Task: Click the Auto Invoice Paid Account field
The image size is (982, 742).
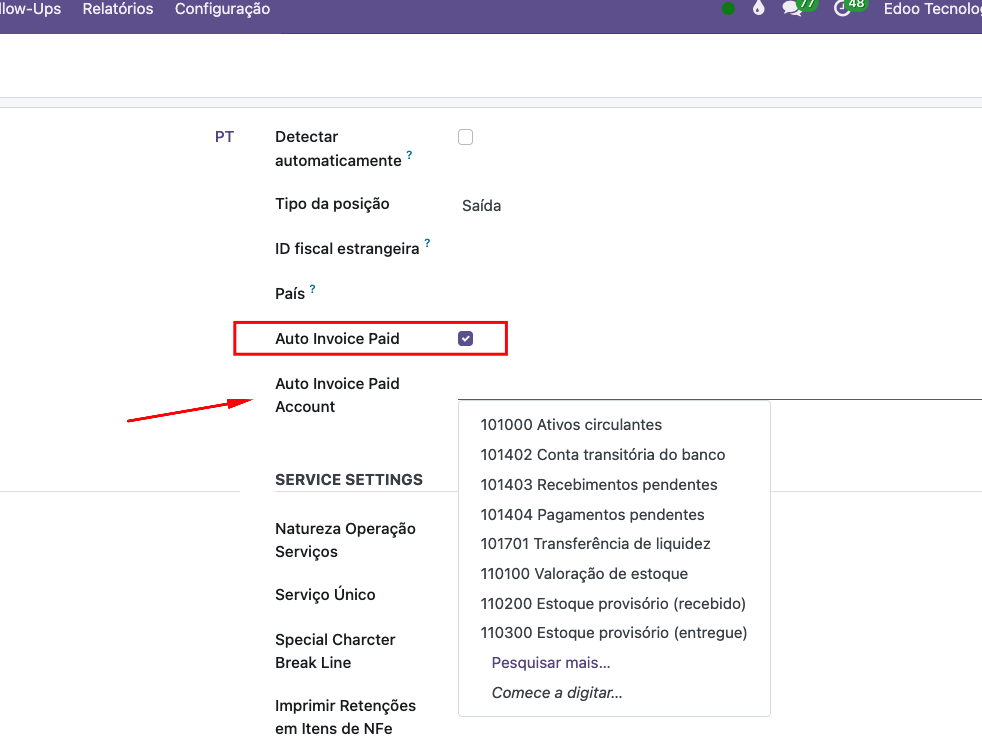Action: 720,388
